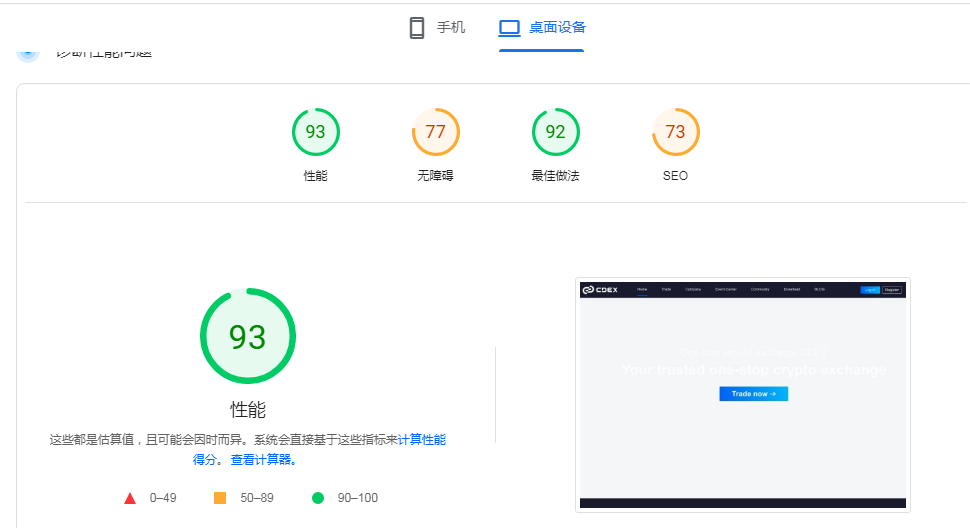This screenshot has width=970, height=528.
Task: Select Download in the previewed site's navbar
Action: [x=791, y=290]
